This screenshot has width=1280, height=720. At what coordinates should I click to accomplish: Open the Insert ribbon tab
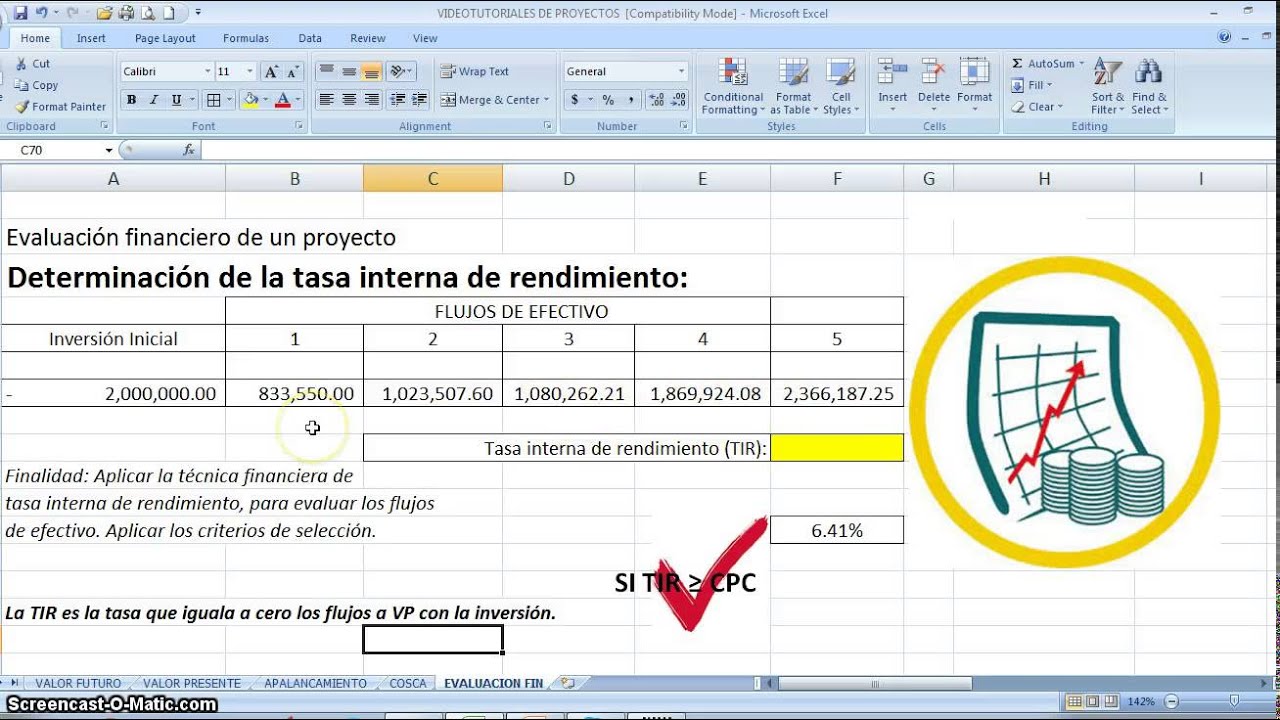91,38
